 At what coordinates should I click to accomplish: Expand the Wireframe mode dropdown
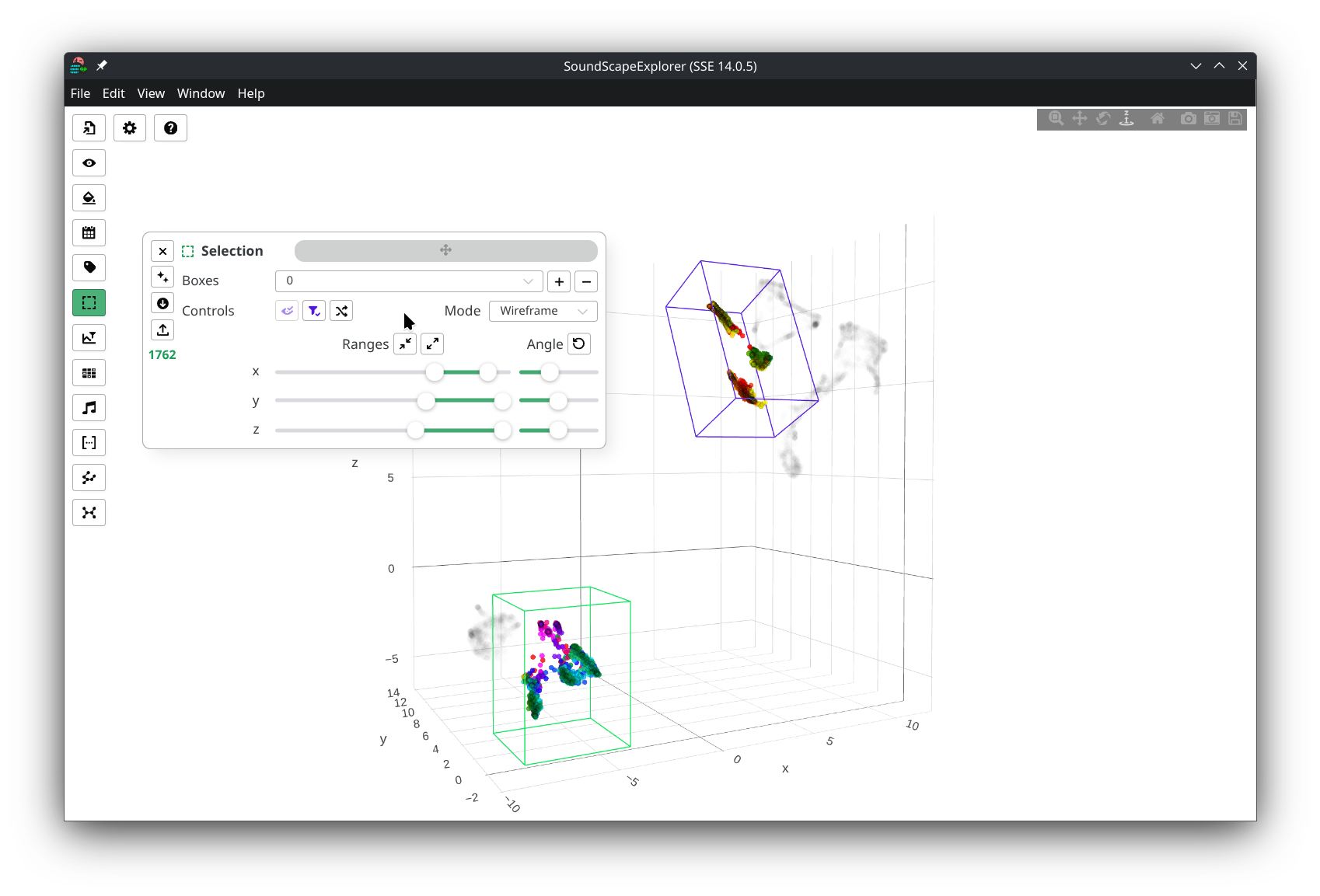tap(543, 311)
